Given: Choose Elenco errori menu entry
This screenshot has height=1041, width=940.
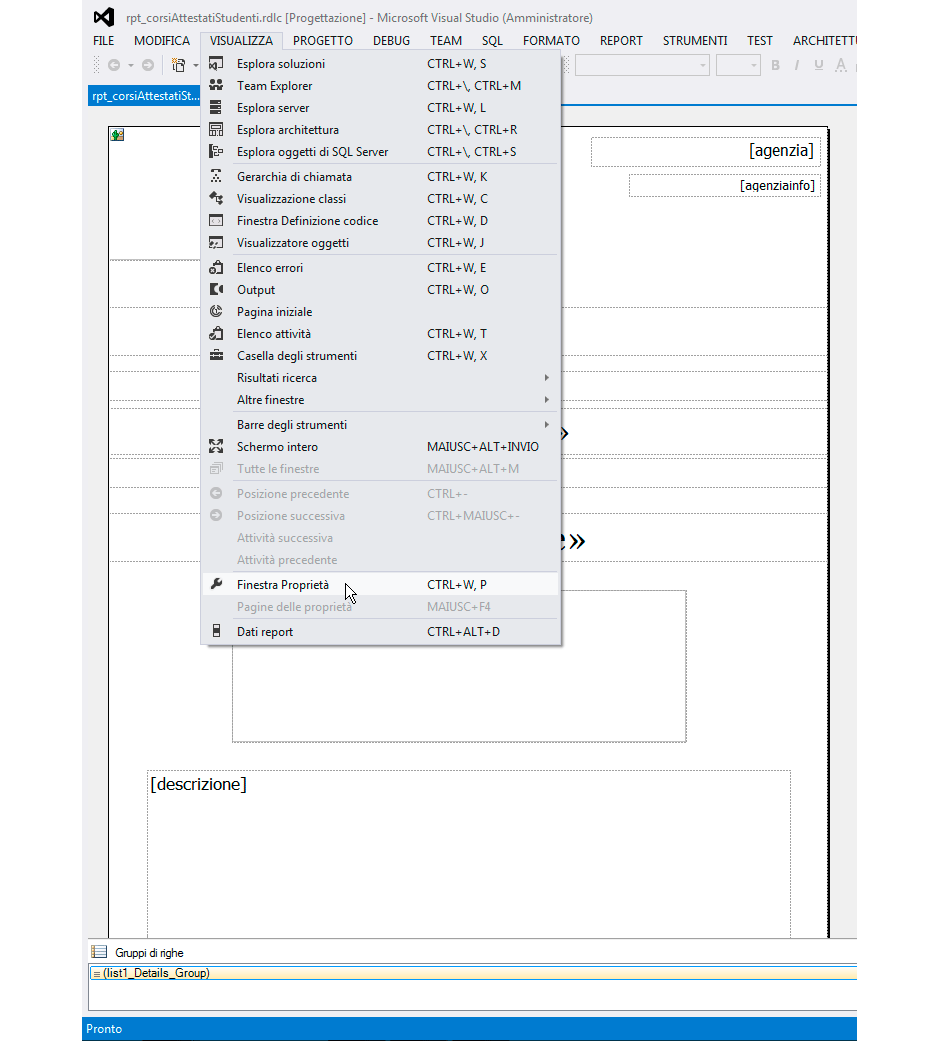Looking at the screenshot, I should pos(380,268).
